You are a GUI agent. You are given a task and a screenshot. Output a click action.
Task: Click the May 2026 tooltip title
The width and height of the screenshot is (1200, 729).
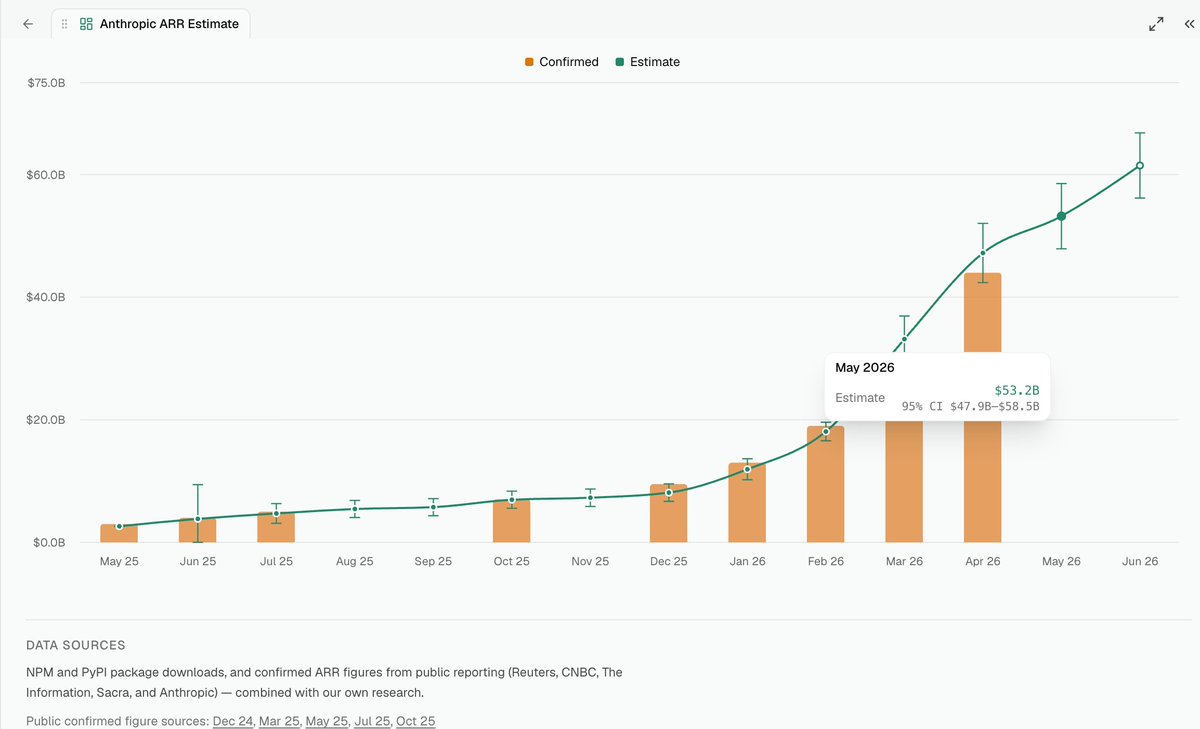pos(865,368)
